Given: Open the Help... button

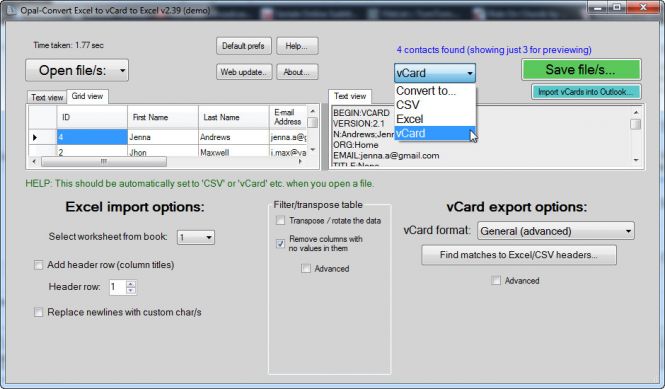Looking at the screenshot, I should click(x=297, y=46).
